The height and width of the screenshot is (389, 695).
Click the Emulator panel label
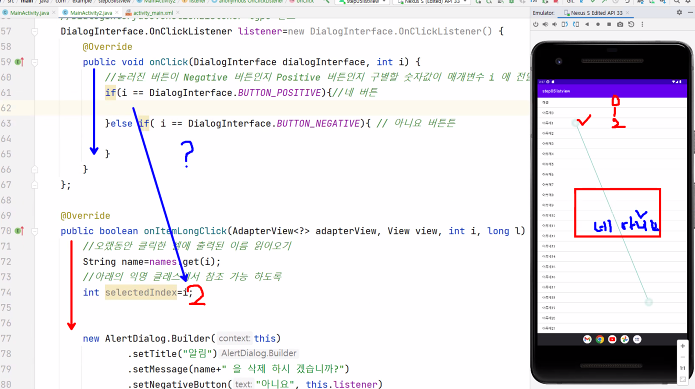(x=544, y=13)
